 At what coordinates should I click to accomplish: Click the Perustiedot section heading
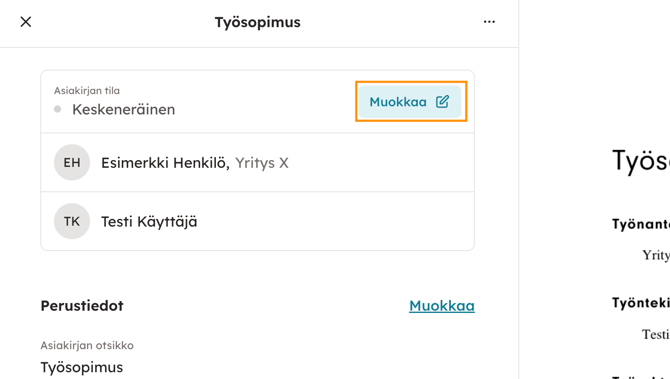82,306
